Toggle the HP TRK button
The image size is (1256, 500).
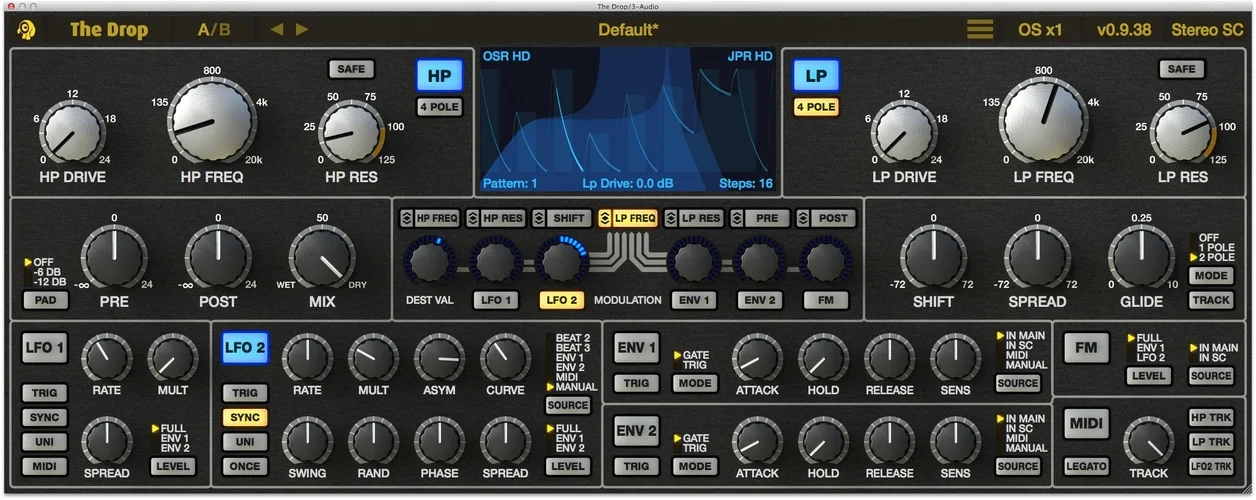pos(1211,418)
